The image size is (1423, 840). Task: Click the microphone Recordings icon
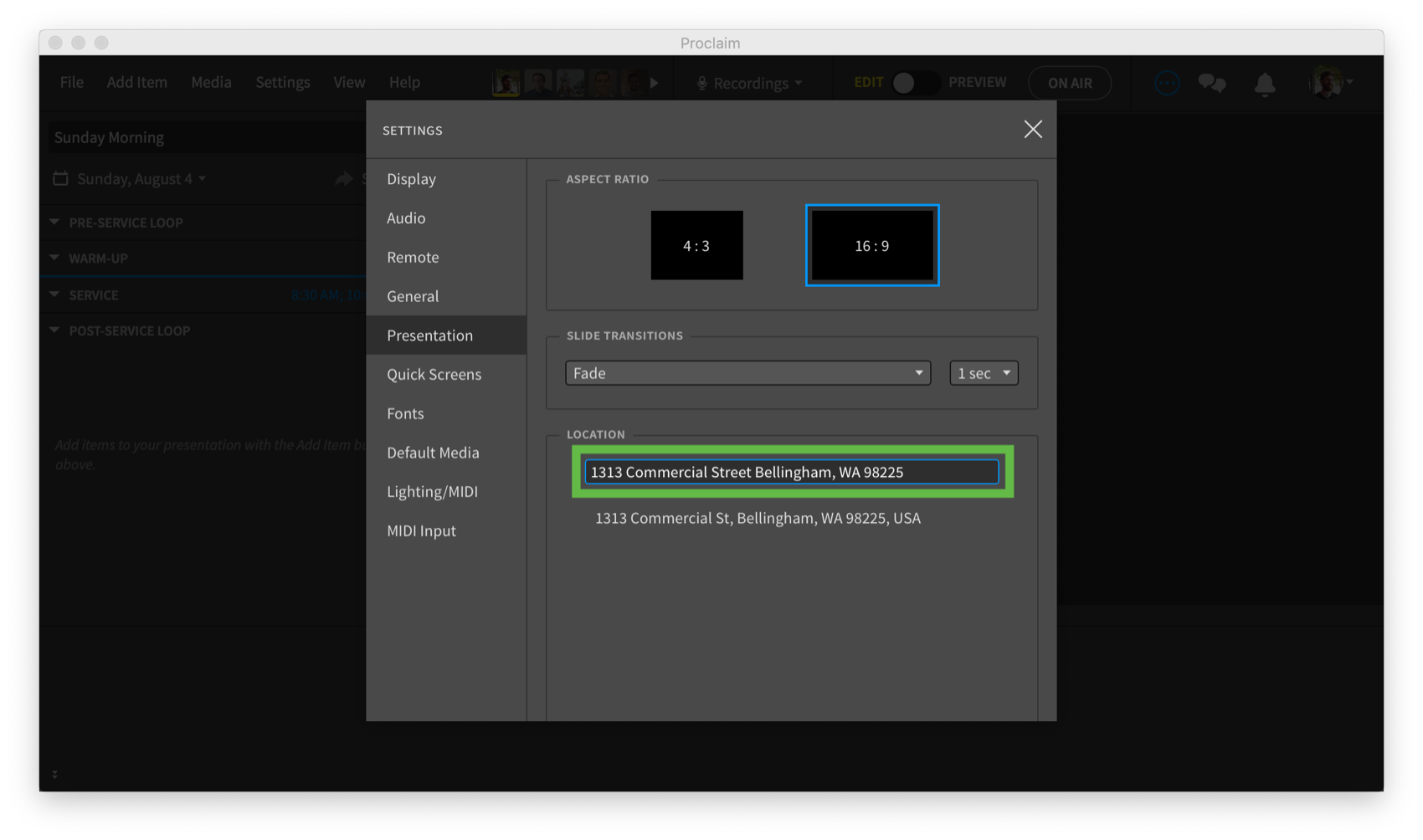(x=702, y=83)
